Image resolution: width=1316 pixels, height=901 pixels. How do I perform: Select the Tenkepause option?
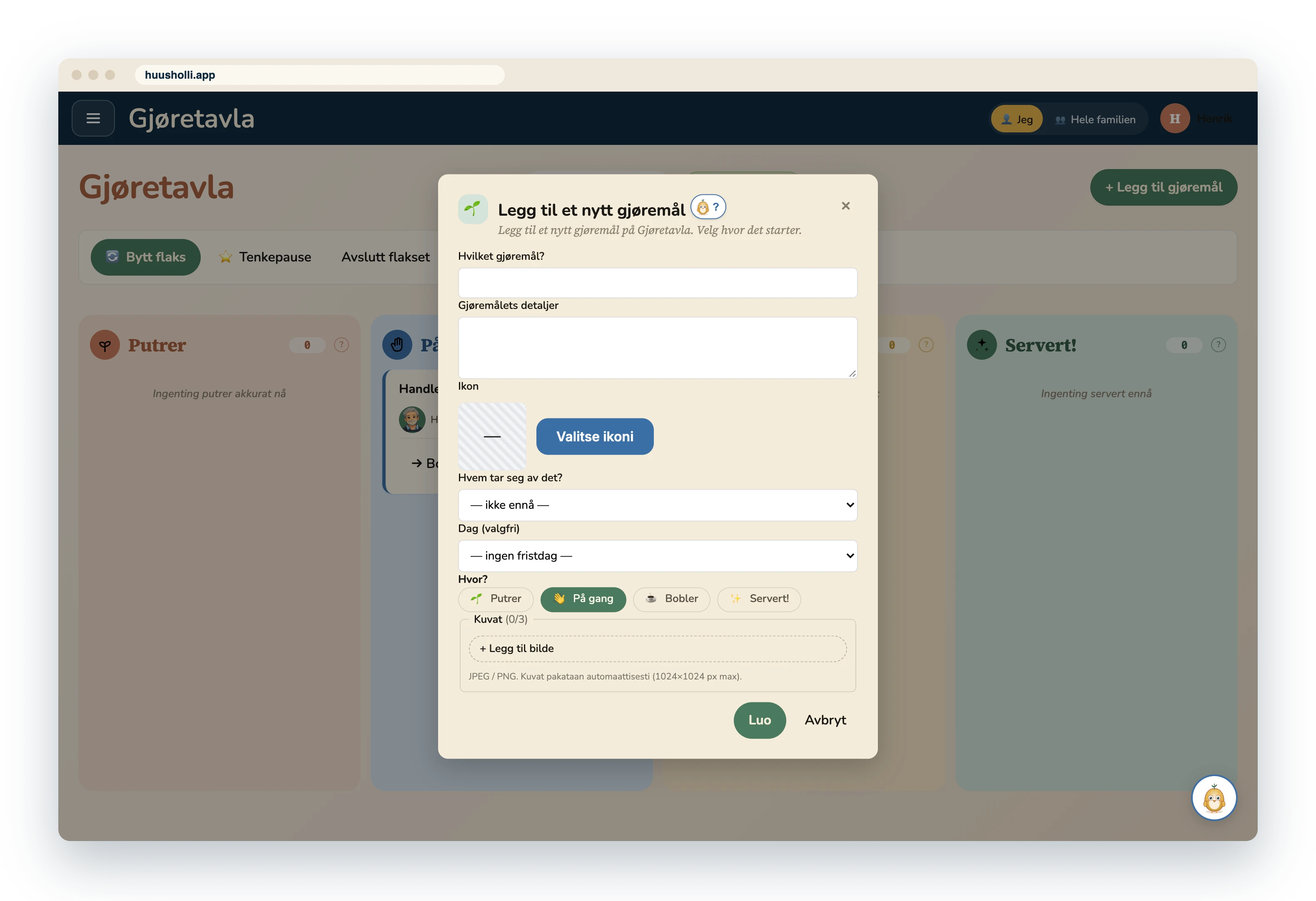coord(265,257)
